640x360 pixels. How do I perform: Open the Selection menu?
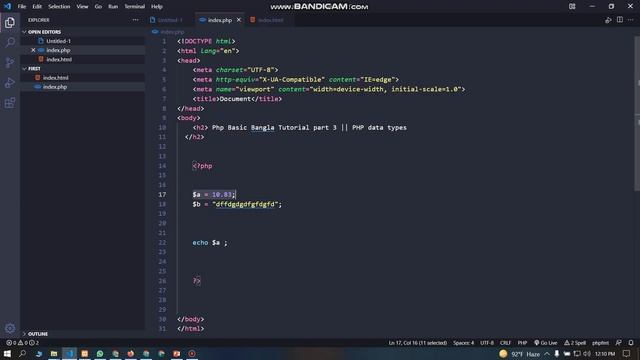point(59,7)
